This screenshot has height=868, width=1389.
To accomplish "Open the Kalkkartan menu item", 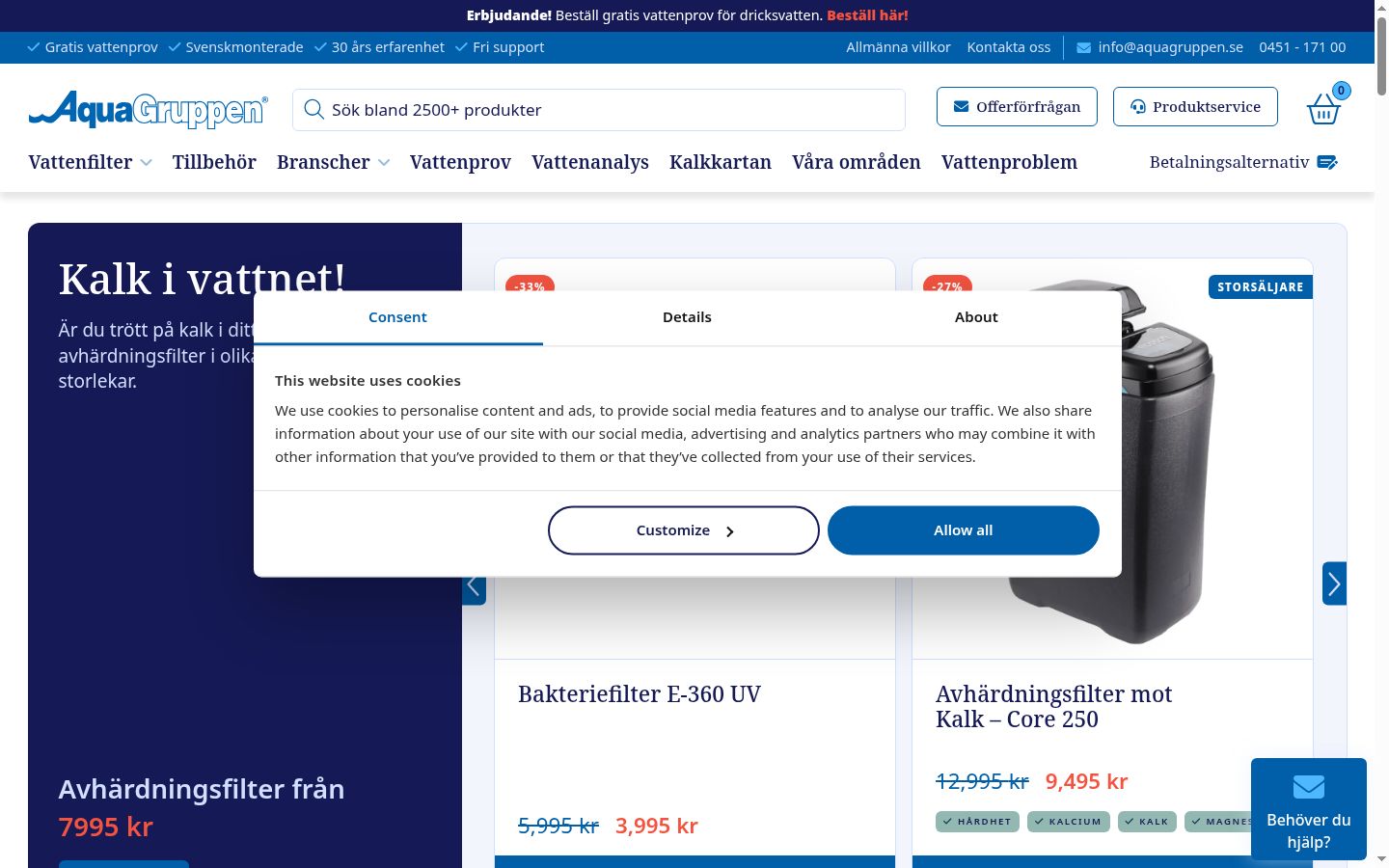I will click(x=721, y=162).
